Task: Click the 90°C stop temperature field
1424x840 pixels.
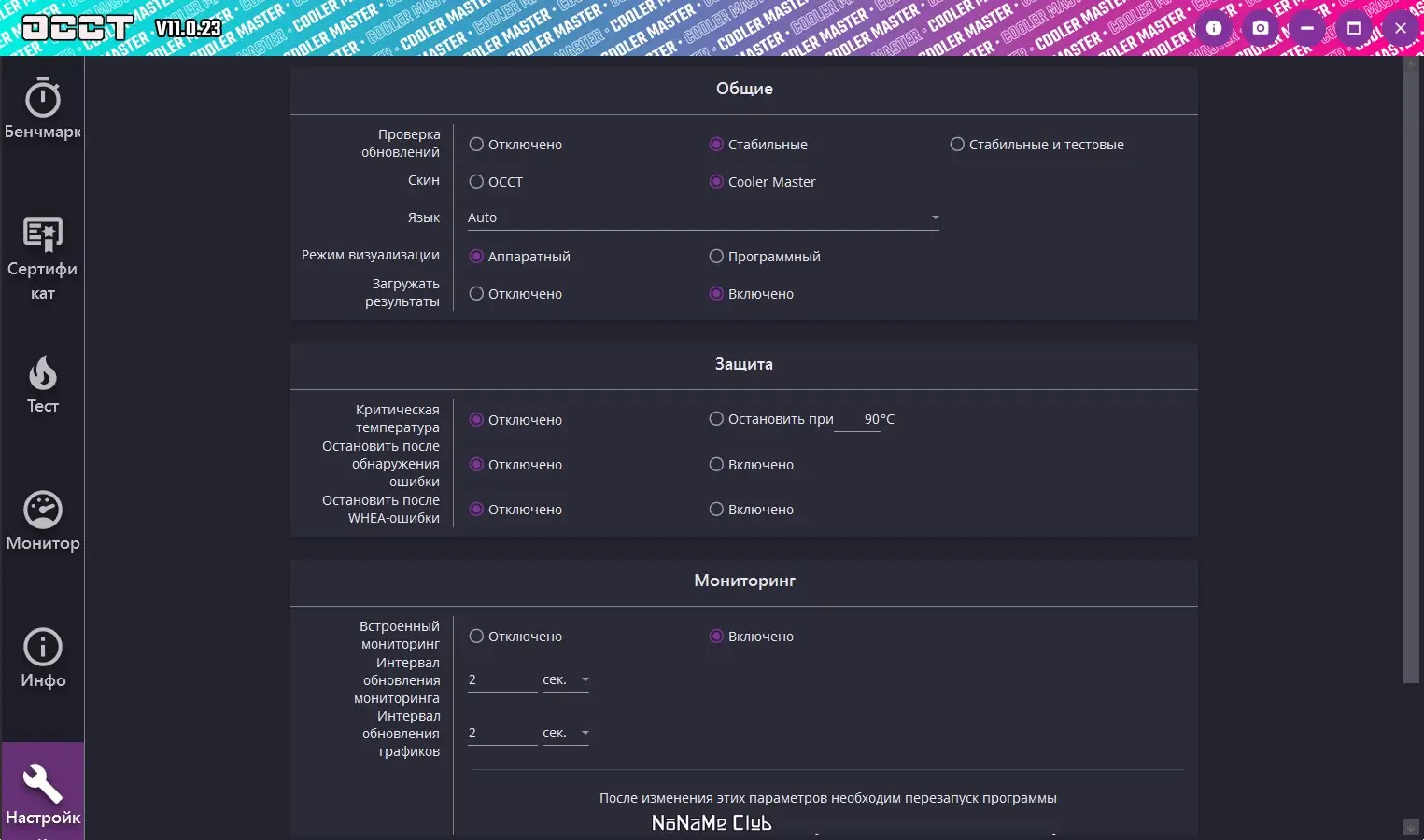Action: [x=859, y=419]
